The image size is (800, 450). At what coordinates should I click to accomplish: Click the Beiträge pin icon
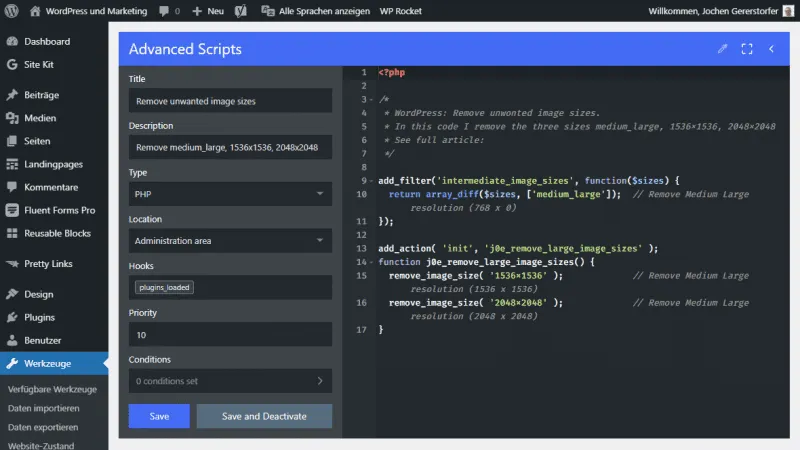12,95
